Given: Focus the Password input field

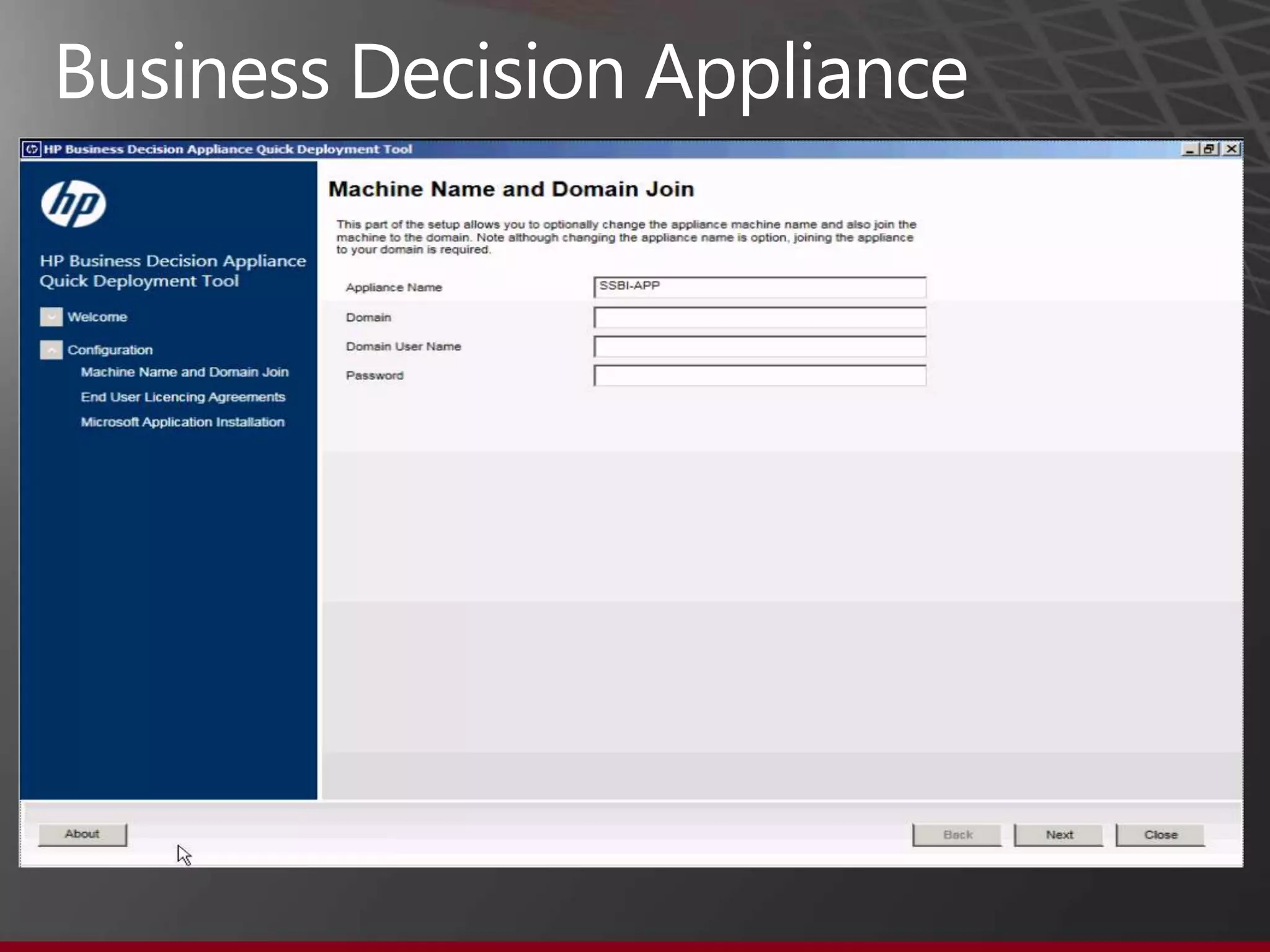Looking at the screenshot, I should coord(760,376).
